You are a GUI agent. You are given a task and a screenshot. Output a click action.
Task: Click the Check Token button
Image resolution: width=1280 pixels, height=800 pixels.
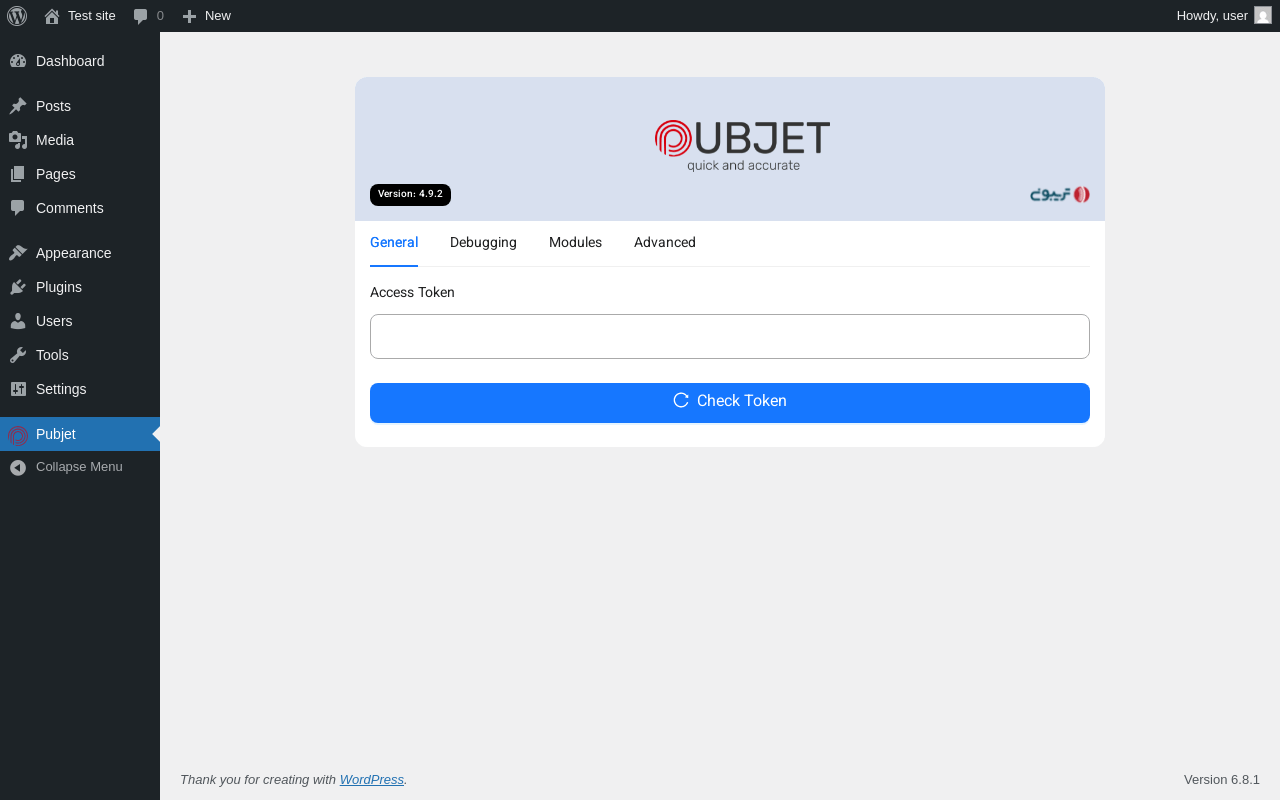730,403
